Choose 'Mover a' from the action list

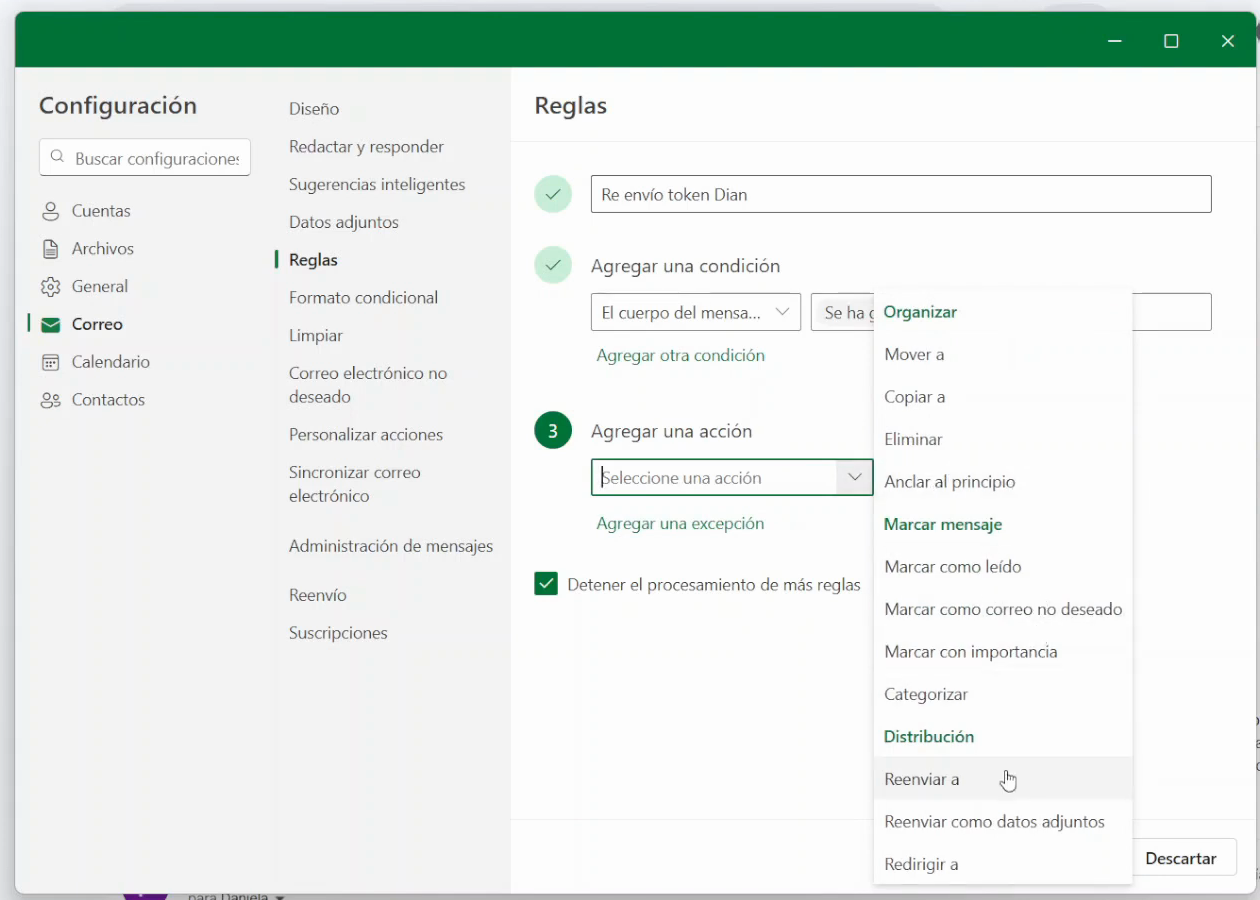click(x=1003, y=354)
